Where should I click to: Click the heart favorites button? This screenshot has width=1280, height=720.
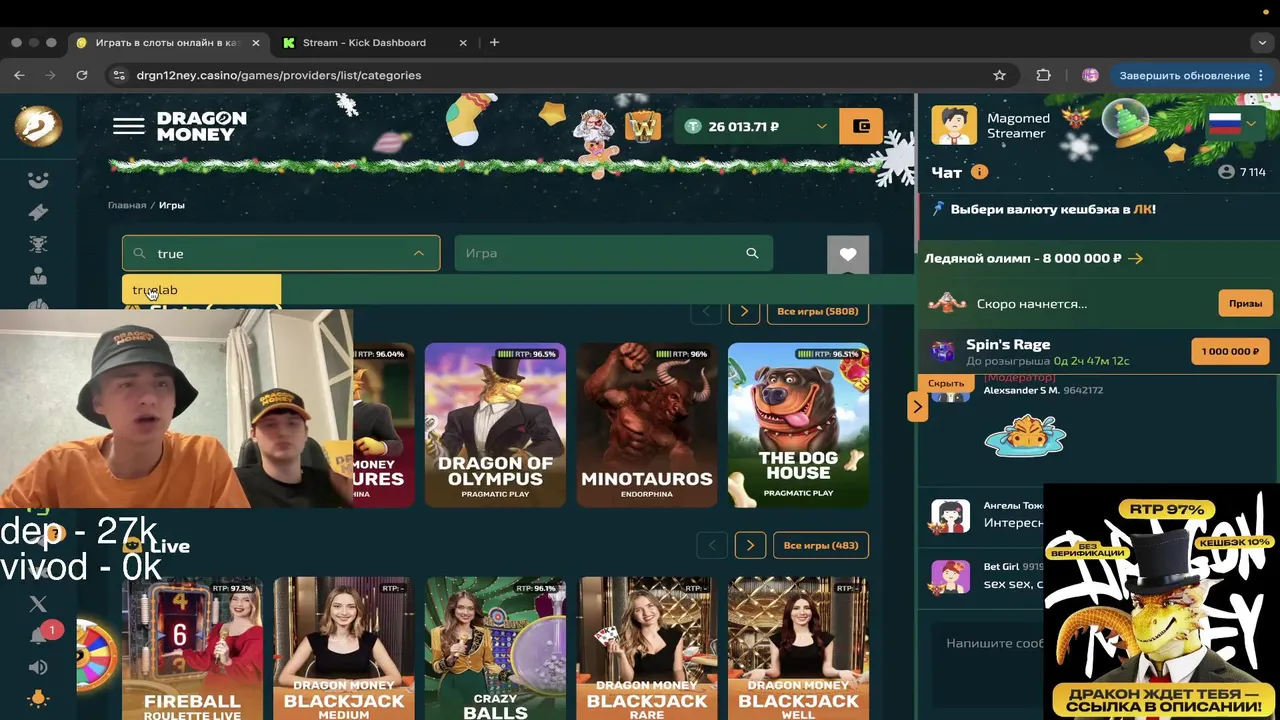point(848,254)
